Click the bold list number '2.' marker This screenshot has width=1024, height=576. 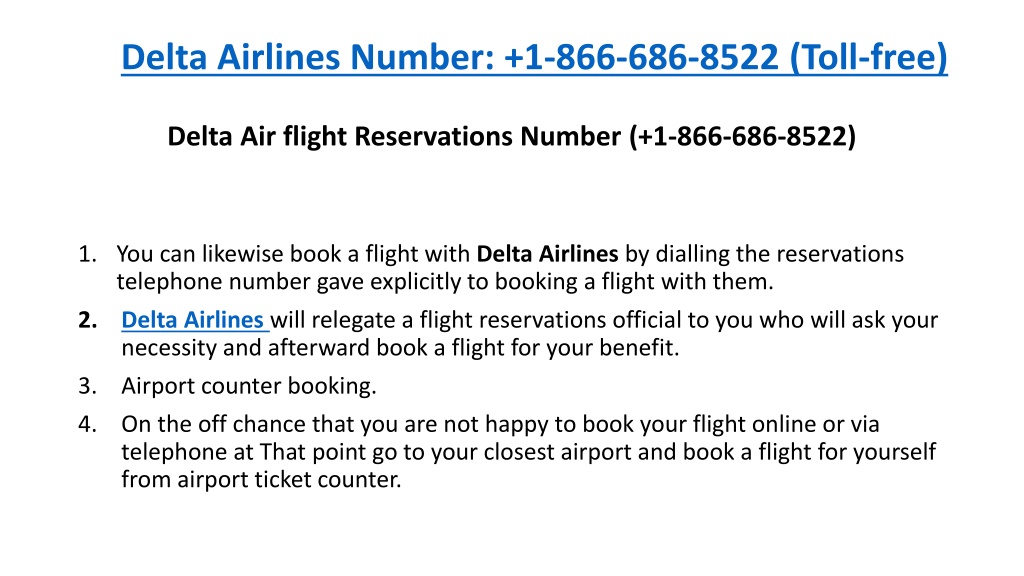88,320
